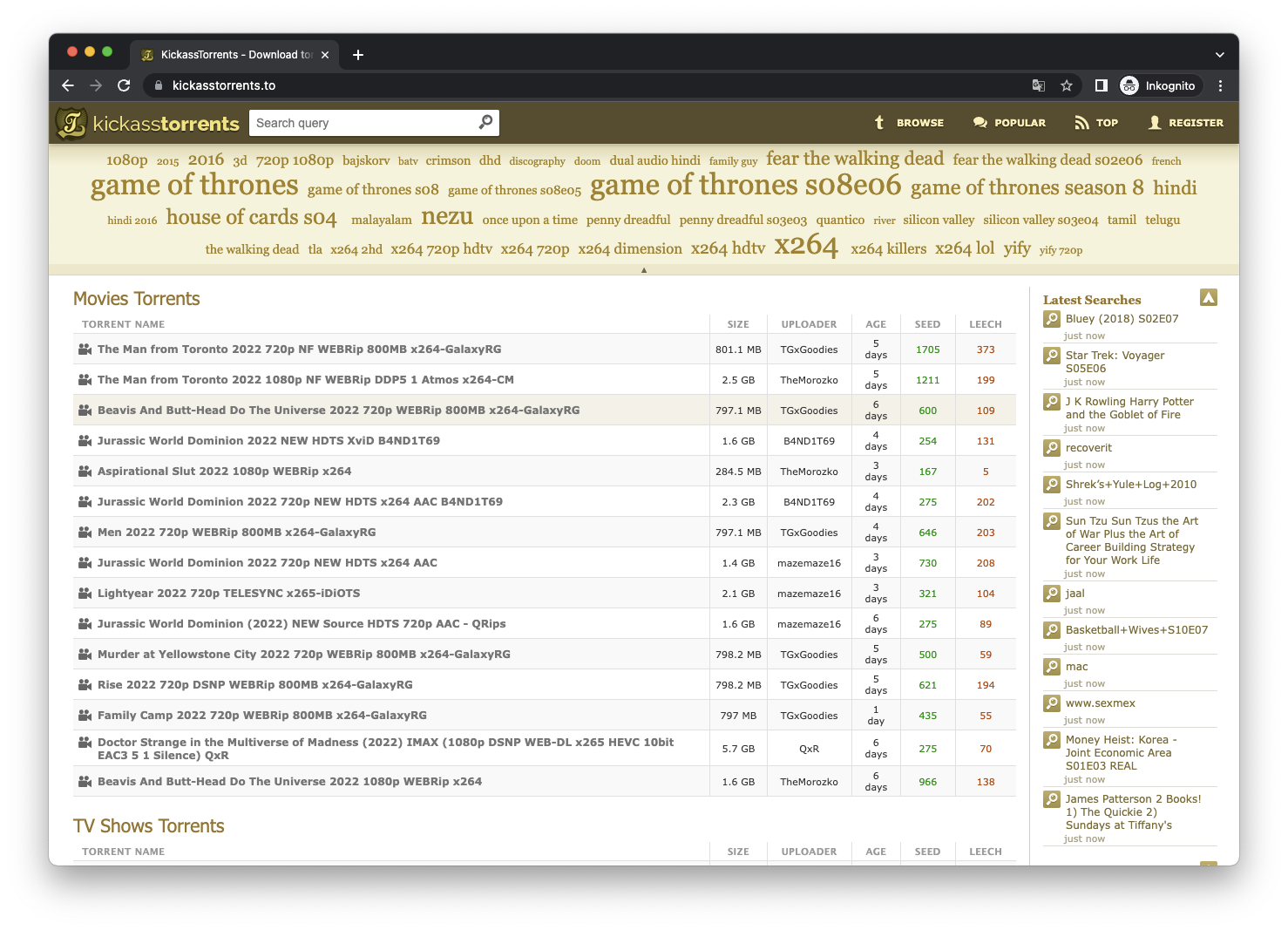Click uploader QxR

tap(809, 749)
